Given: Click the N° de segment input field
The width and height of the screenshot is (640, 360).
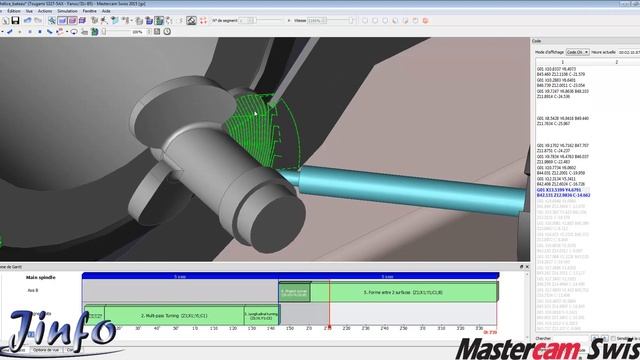Looking at the screenshot, I should (x=247, y=20).
